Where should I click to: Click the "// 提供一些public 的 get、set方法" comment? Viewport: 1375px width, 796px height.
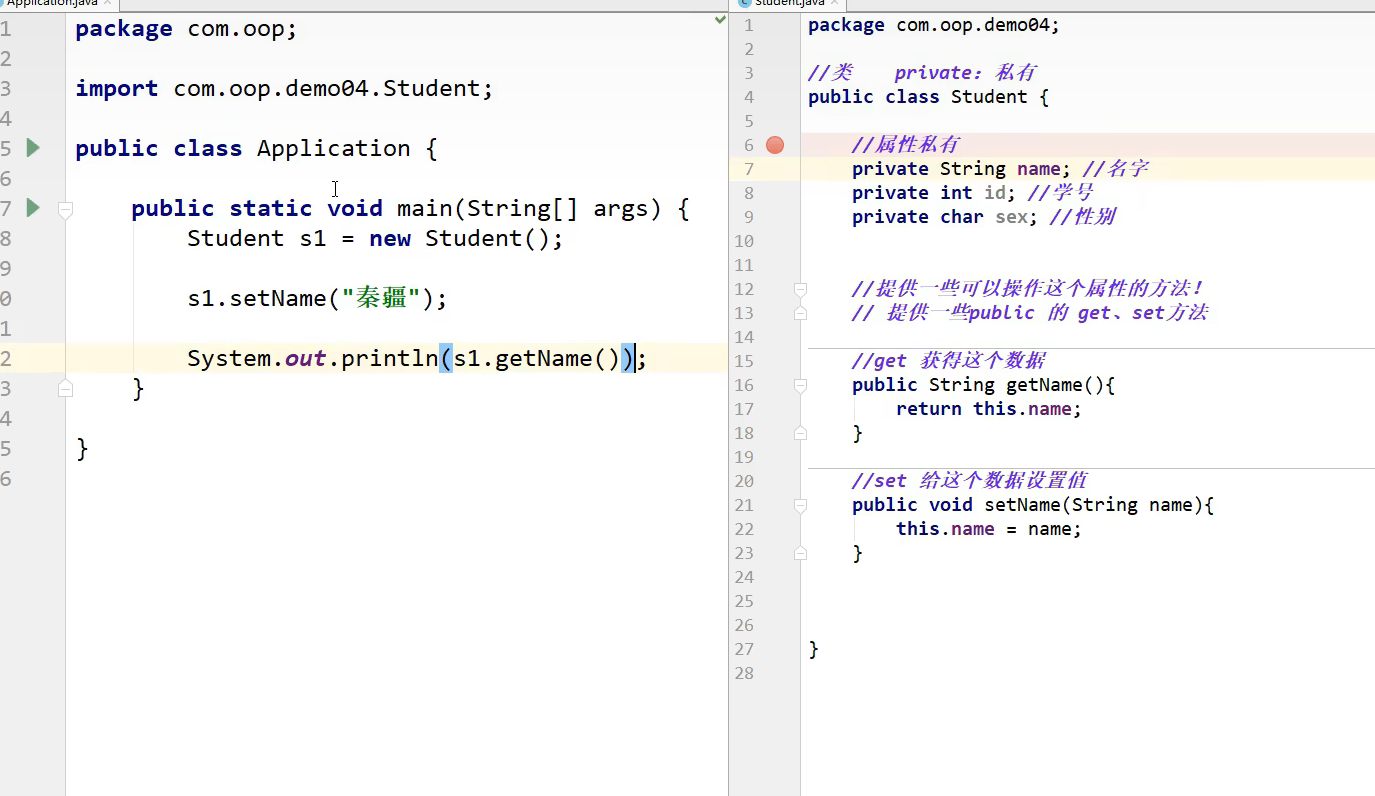point(1030,313)
